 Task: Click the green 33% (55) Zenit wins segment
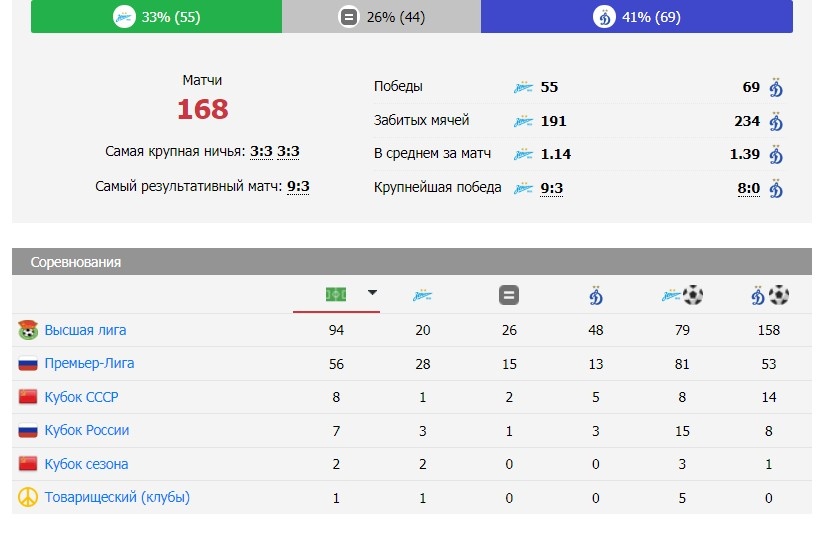(x=156, y=17)
